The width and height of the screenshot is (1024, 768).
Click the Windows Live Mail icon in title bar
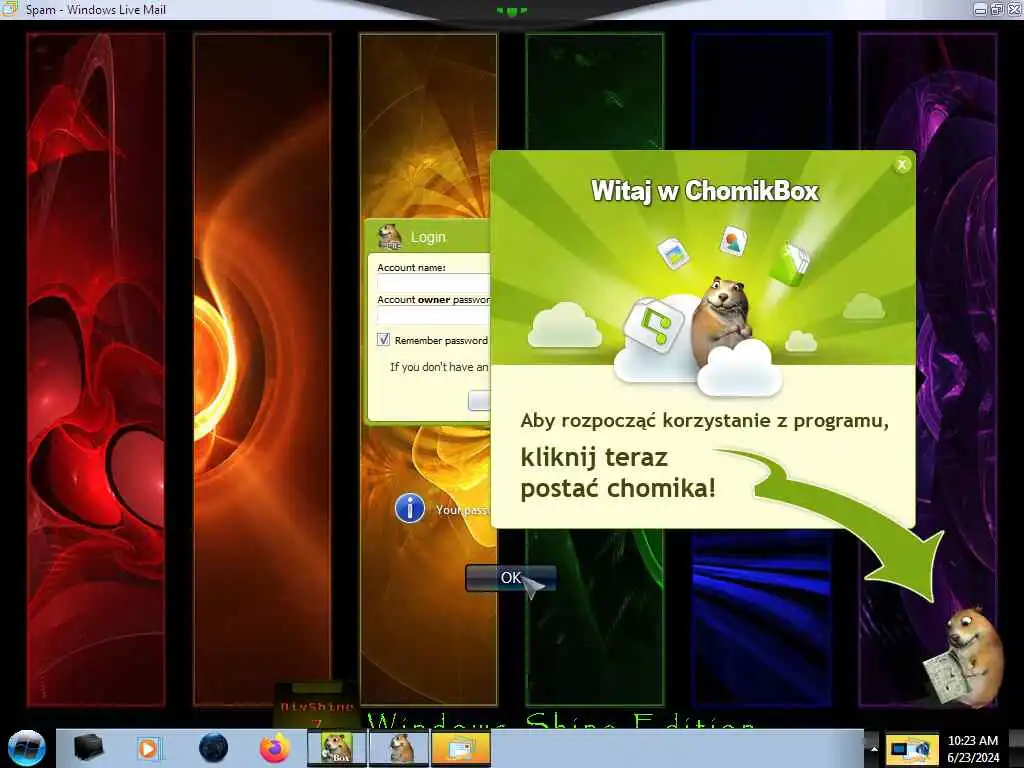tap(8, 8)
